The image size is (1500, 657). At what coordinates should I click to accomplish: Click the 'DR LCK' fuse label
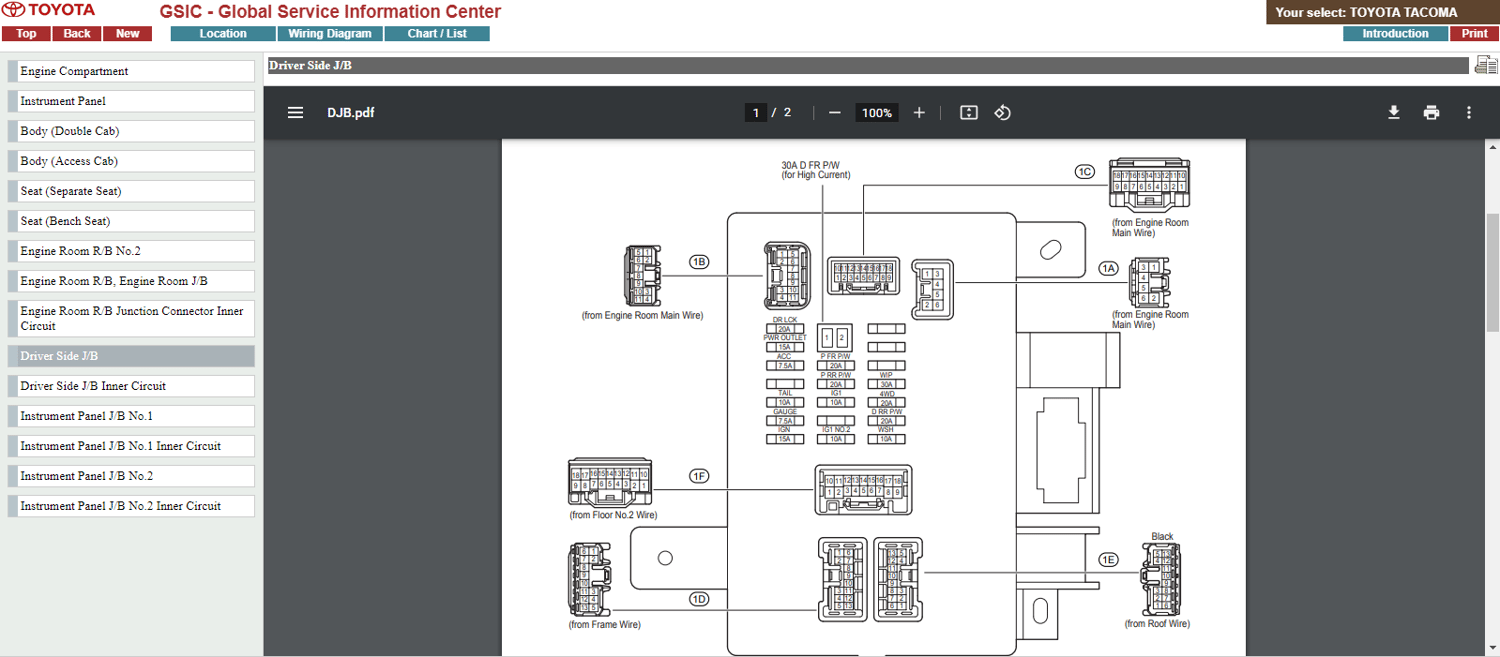(785, 320)
